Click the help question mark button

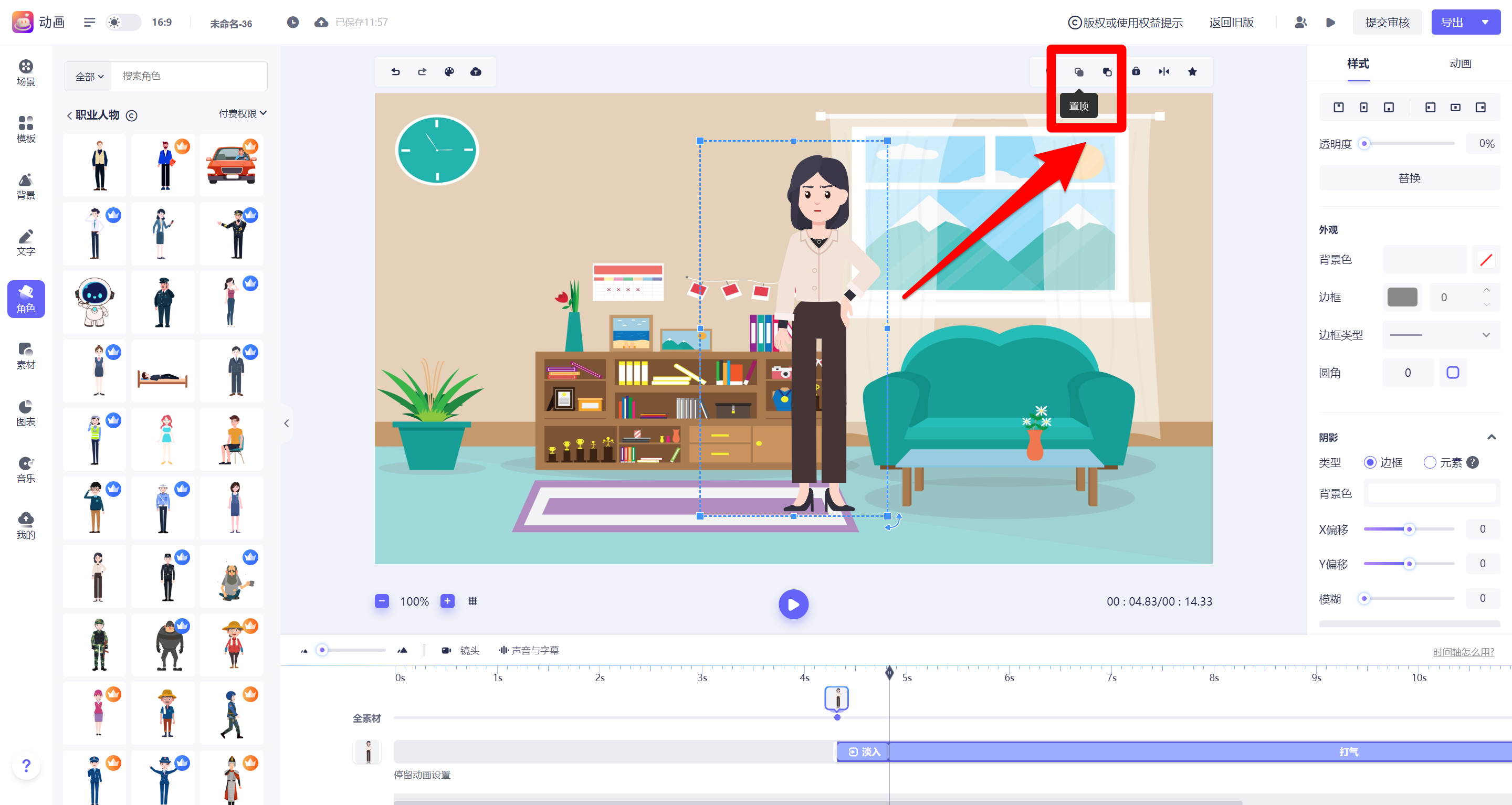pos(26,765)
